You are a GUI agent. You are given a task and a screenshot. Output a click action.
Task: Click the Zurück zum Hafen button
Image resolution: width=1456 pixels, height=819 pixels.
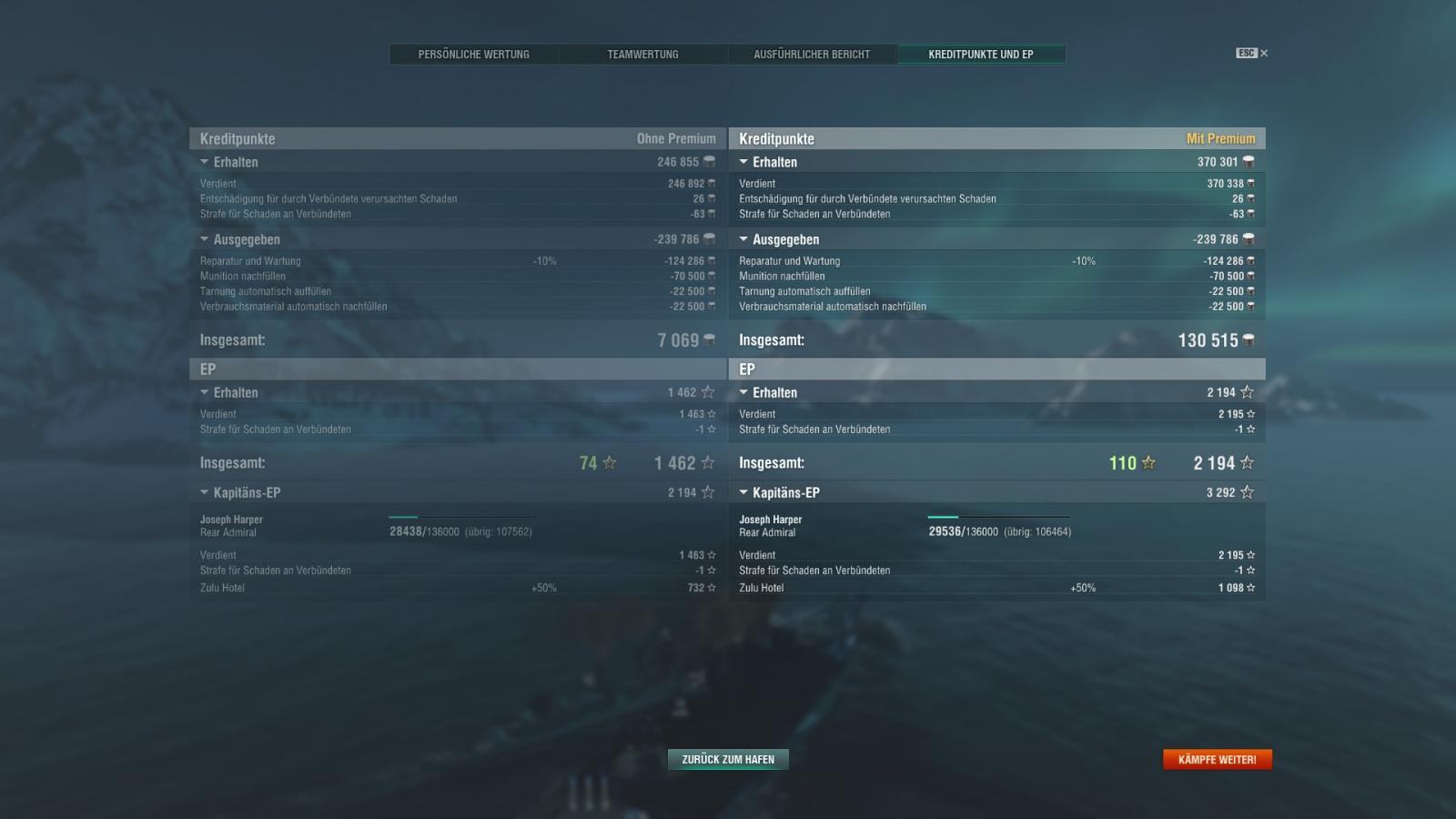pos(728,759)
